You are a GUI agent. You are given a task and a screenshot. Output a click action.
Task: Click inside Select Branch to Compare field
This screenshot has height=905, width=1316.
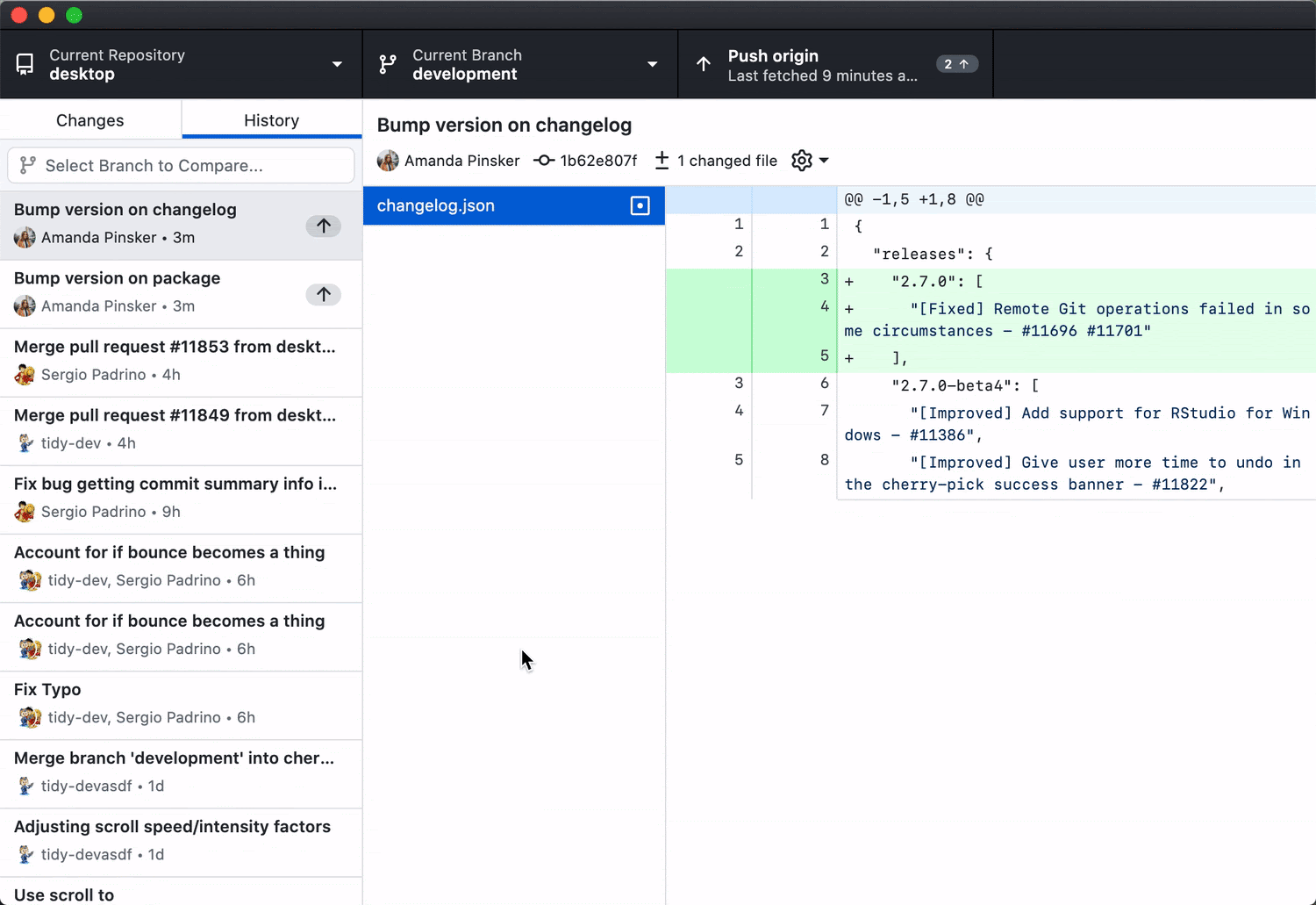(x=175, y=165)
